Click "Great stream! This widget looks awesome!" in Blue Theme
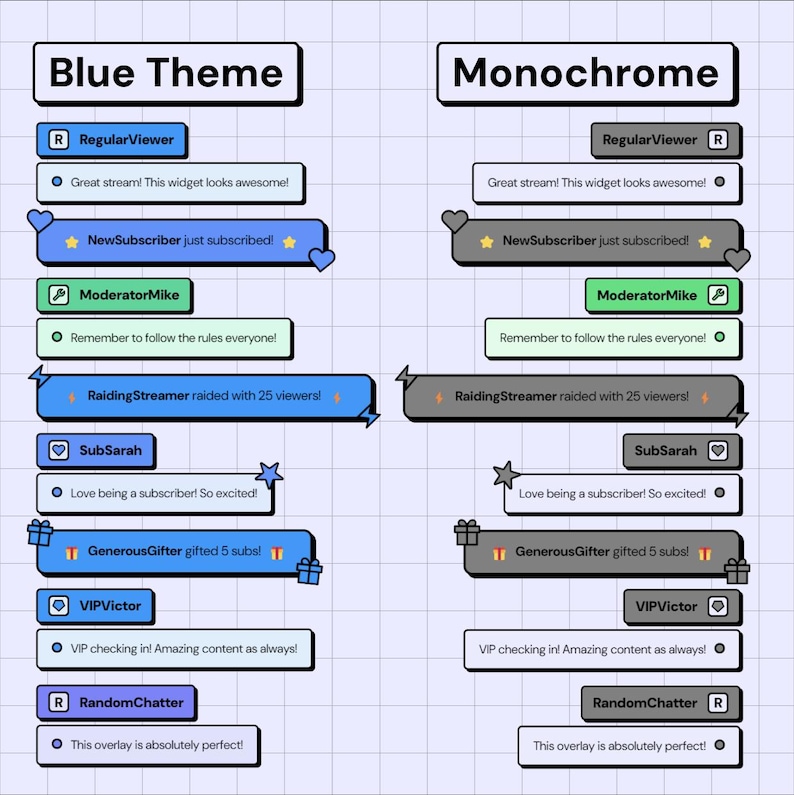This screenshot has height=795, width=794. [179, 182]
